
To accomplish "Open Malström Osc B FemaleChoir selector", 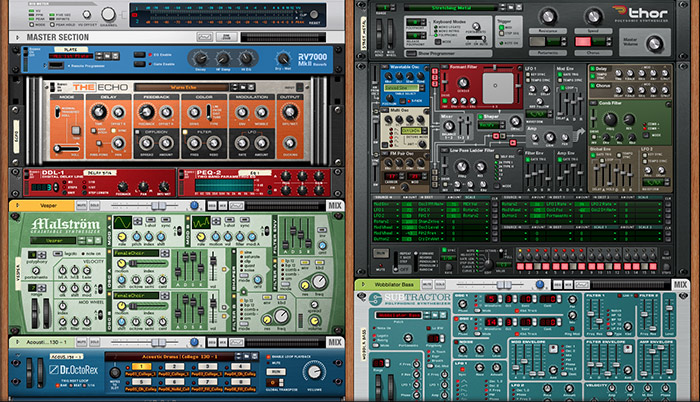I will 135,295.
